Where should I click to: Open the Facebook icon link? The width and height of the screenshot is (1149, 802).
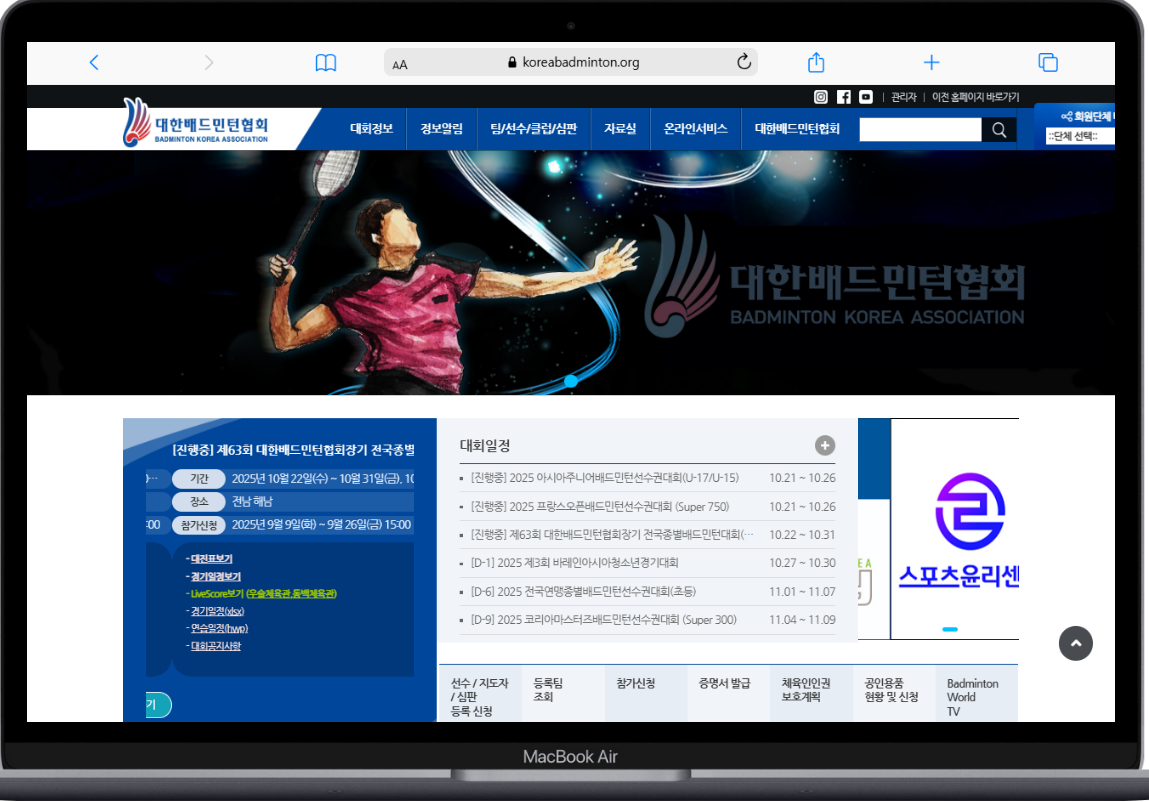(843, 97)
